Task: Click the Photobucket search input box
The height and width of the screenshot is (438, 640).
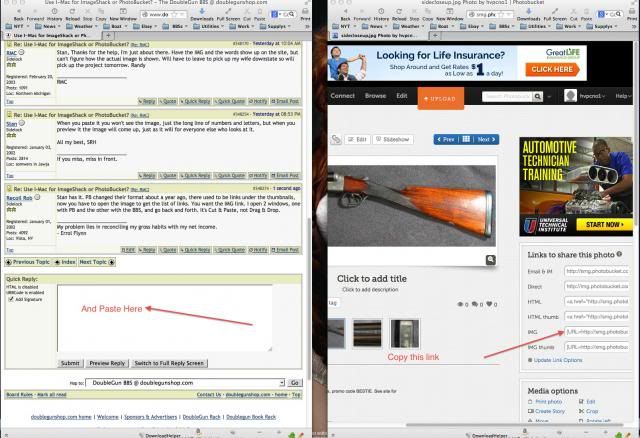Action: pyautogui.click(x=507, y=96)
